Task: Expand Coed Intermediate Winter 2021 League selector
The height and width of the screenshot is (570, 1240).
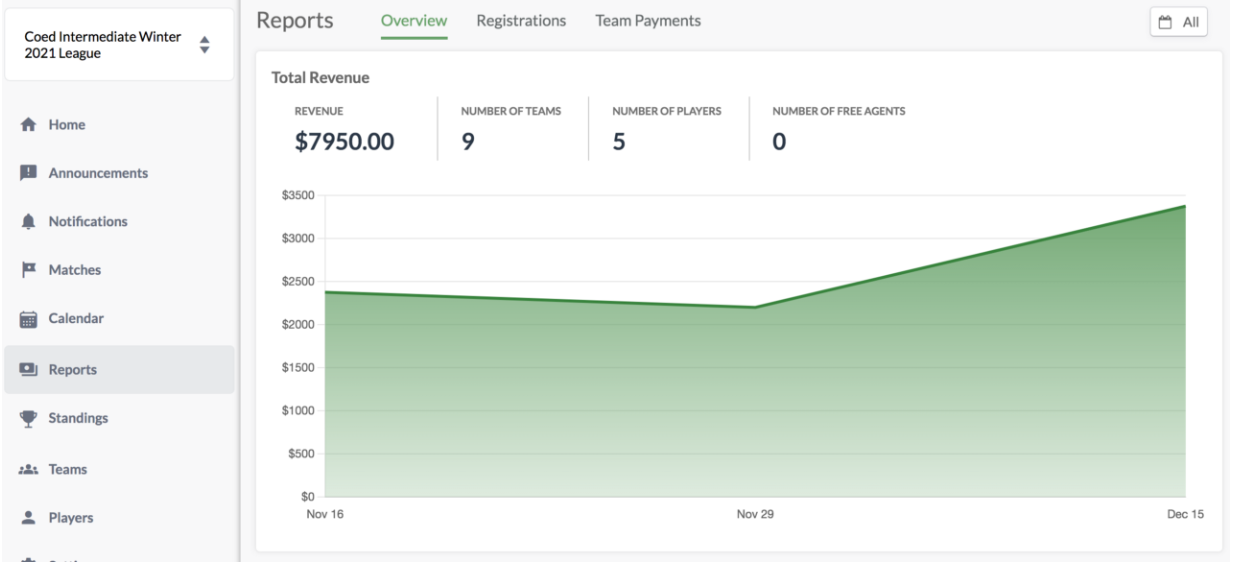Action: pos(119,45)
